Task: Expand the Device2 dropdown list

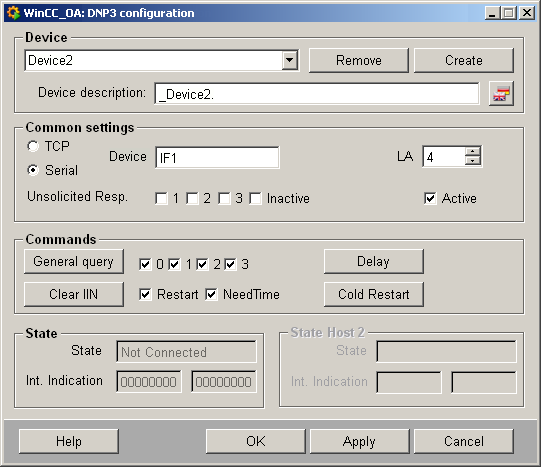Action: click(289, 60)
